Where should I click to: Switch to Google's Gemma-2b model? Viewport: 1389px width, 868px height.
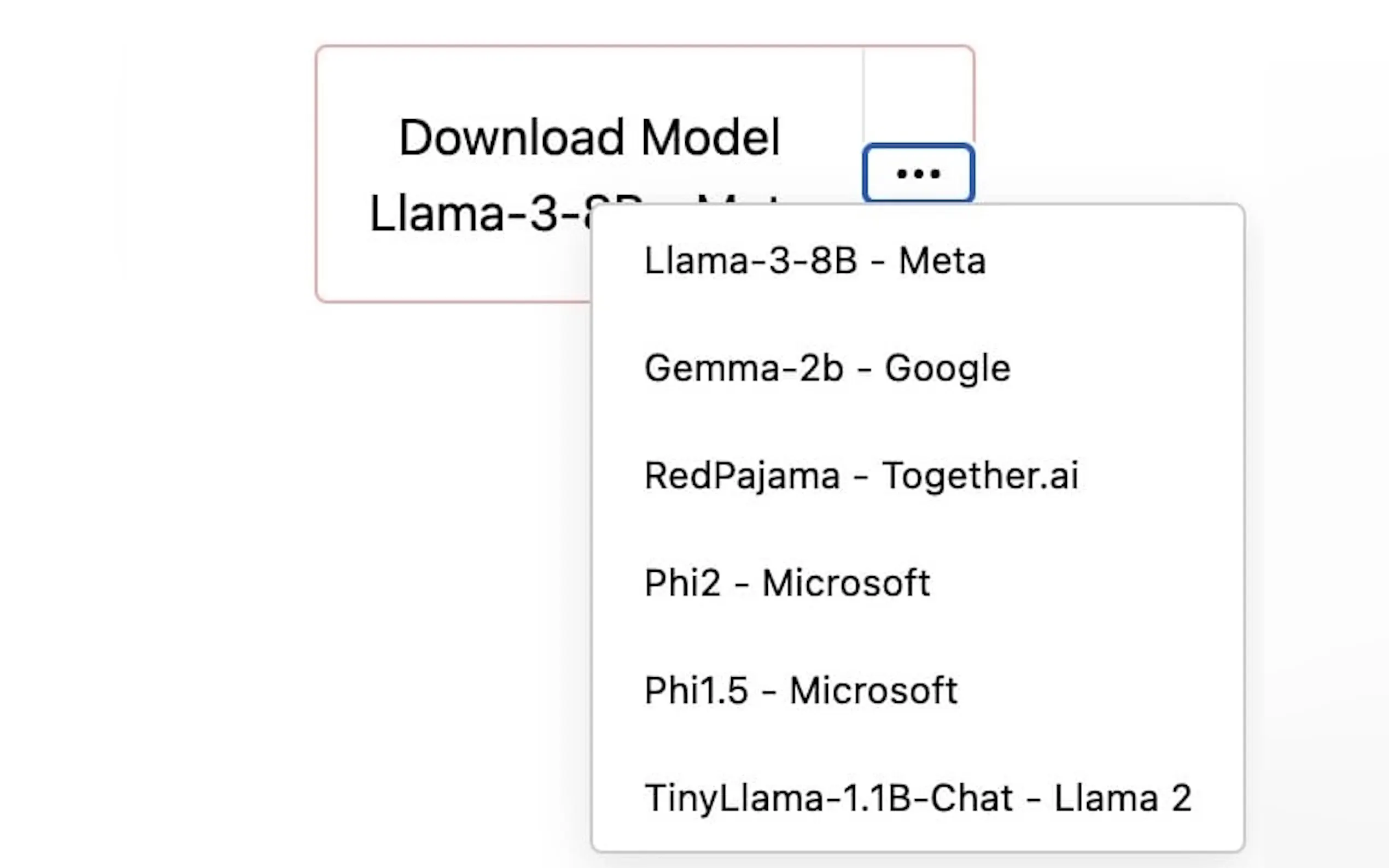tap(827, 368)
